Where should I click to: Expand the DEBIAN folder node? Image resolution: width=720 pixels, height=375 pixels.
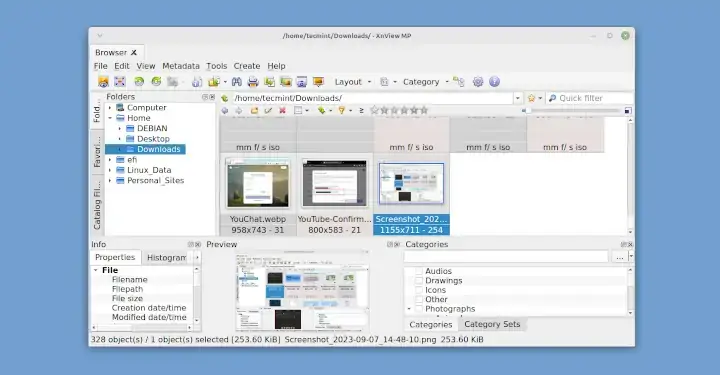click(x=120, y=129)
